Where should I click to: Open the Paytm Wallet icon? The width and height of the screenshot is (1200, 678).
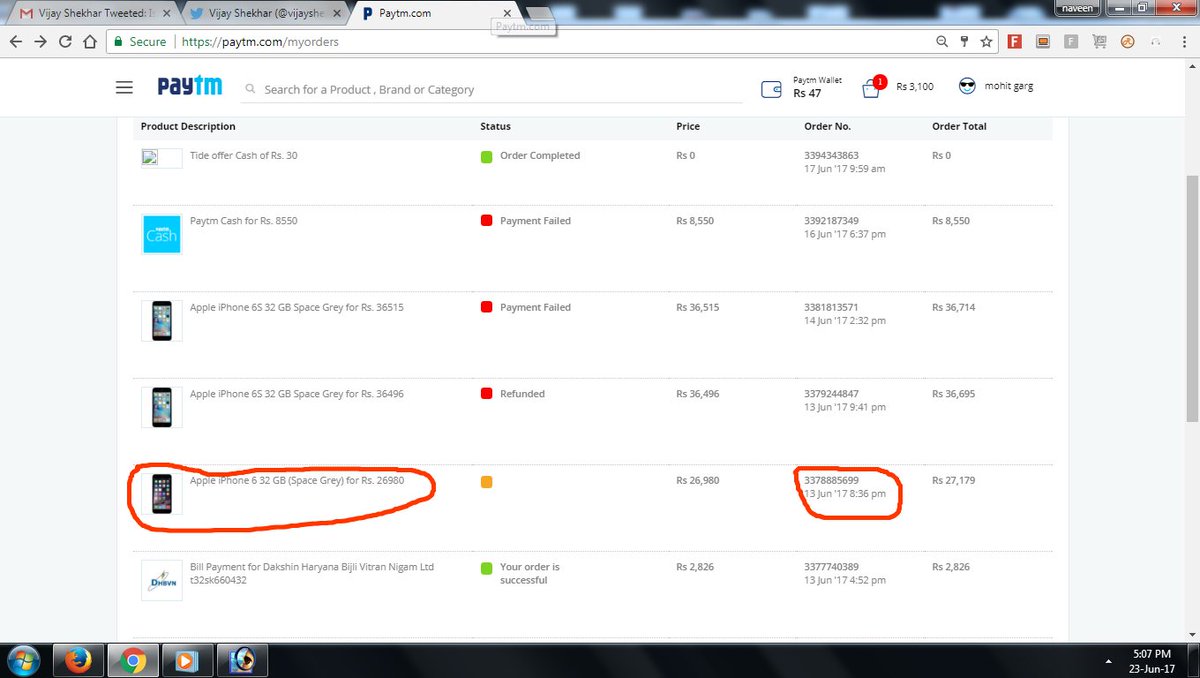(771, 89)
